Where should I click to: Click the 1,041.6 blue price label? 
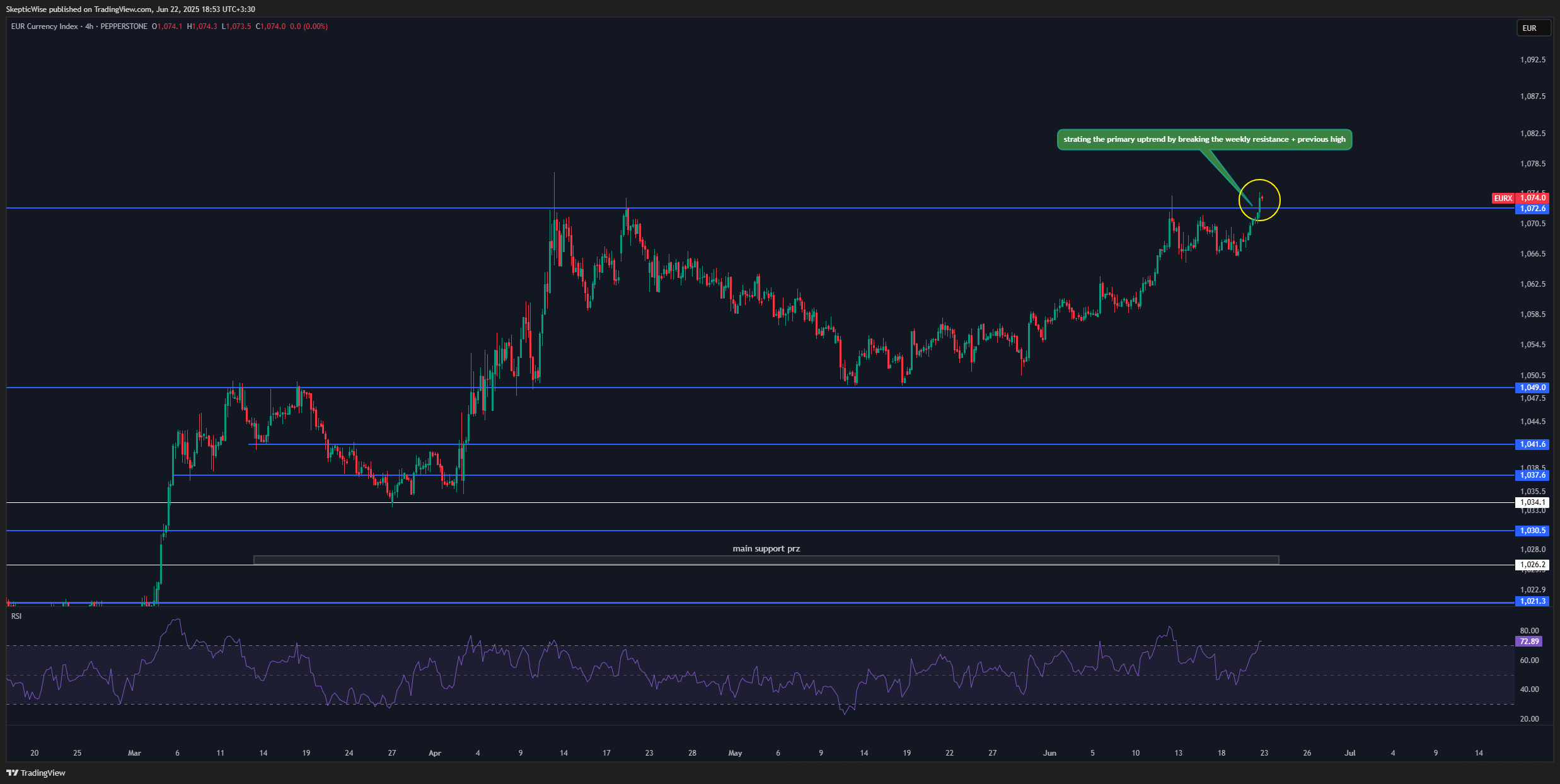(x=1532, y=444)
